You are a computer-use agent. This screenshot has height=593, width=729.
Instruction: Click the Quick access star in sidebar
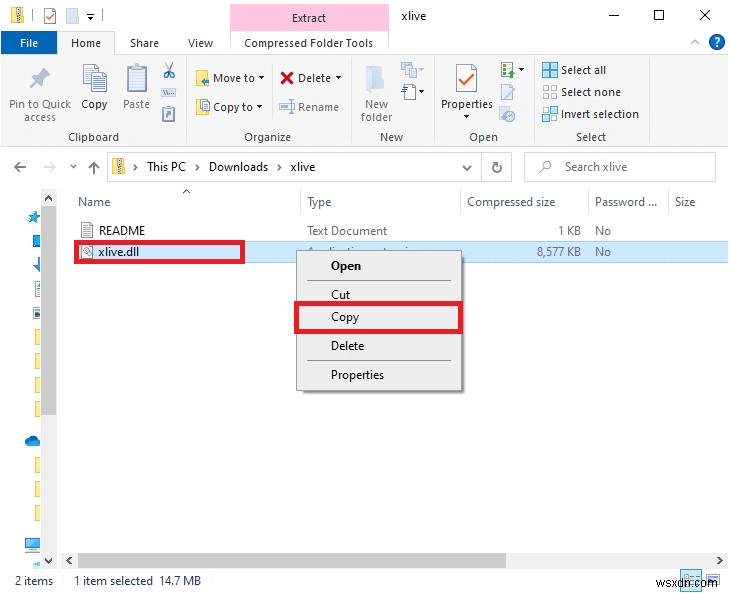[x=33, y=217]
